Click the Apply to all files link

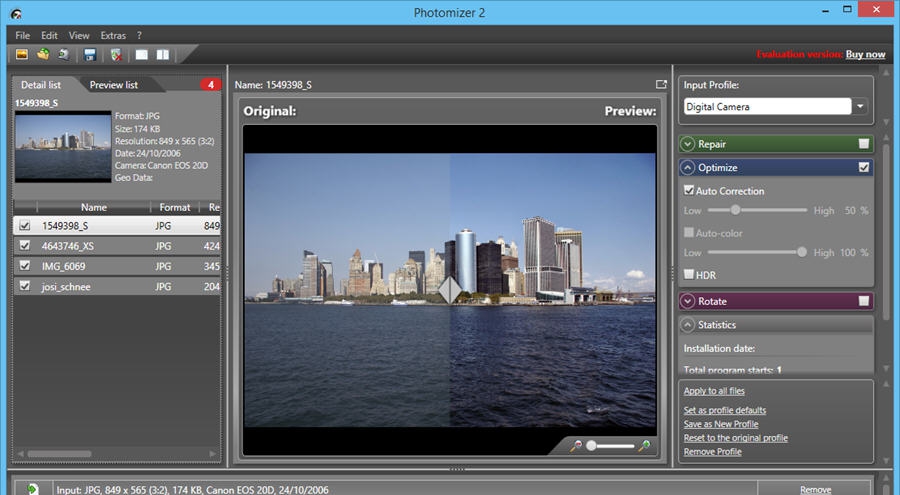[714, 391]
